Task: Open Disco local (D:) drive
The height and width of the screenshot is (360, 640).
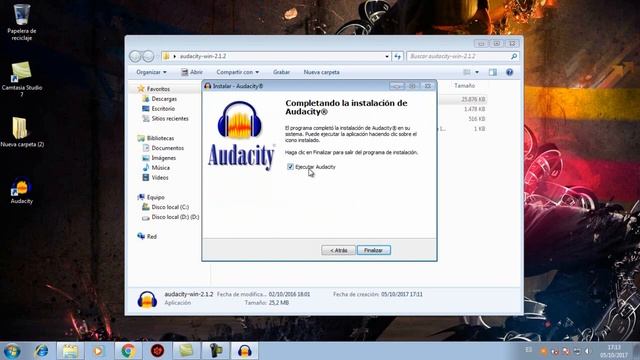Action: click(175, 217)
